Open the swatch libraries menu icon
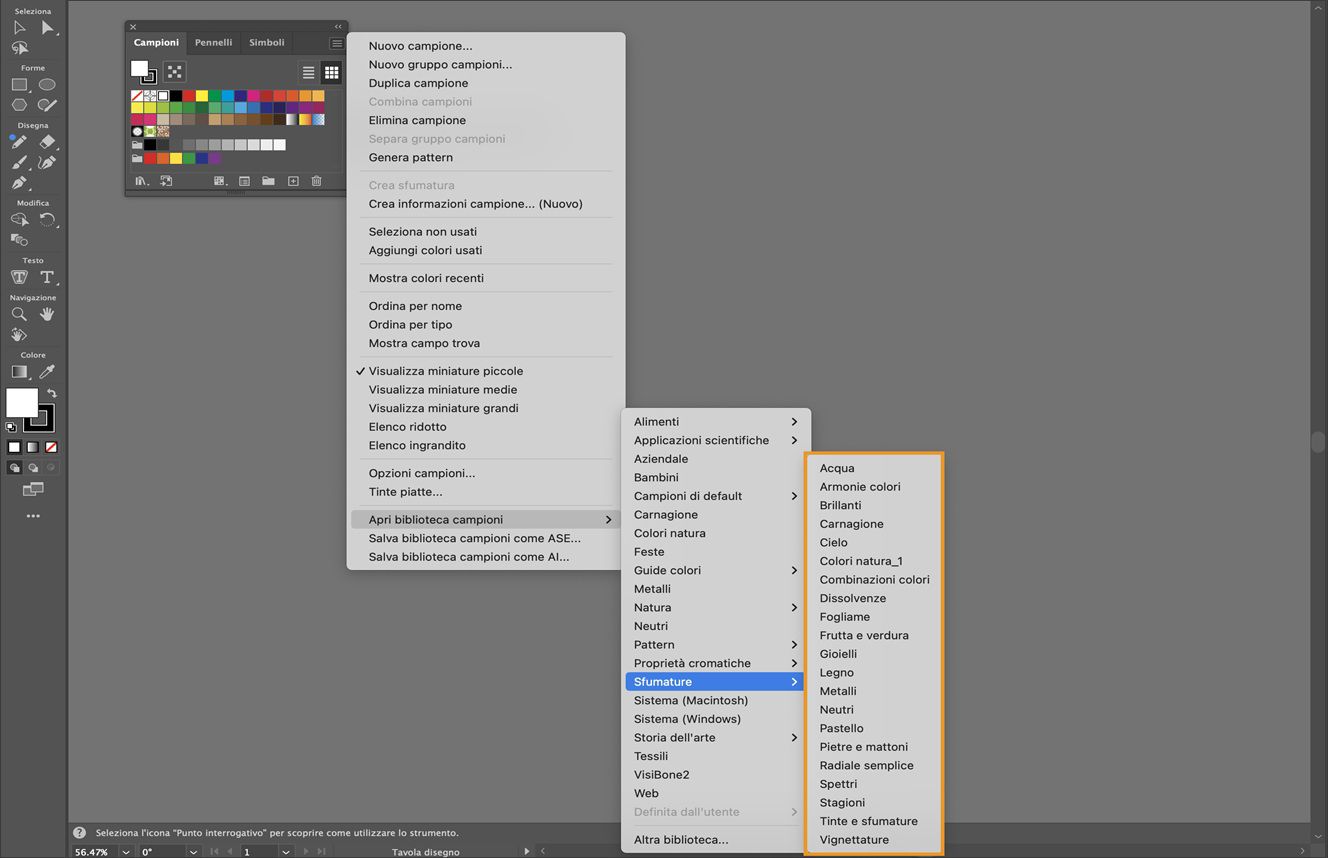 pos(141,181)
